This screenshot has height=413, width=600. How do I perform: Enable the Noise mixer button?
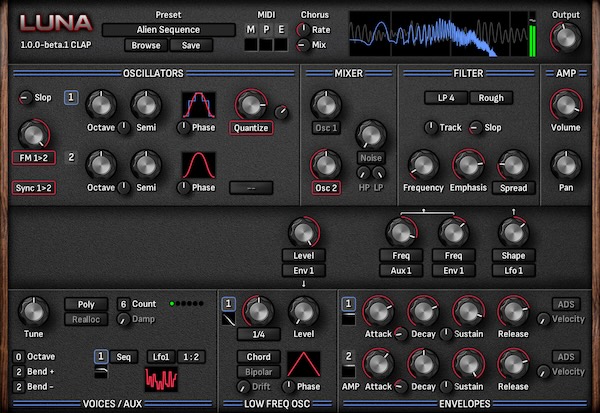pos(371,158)
